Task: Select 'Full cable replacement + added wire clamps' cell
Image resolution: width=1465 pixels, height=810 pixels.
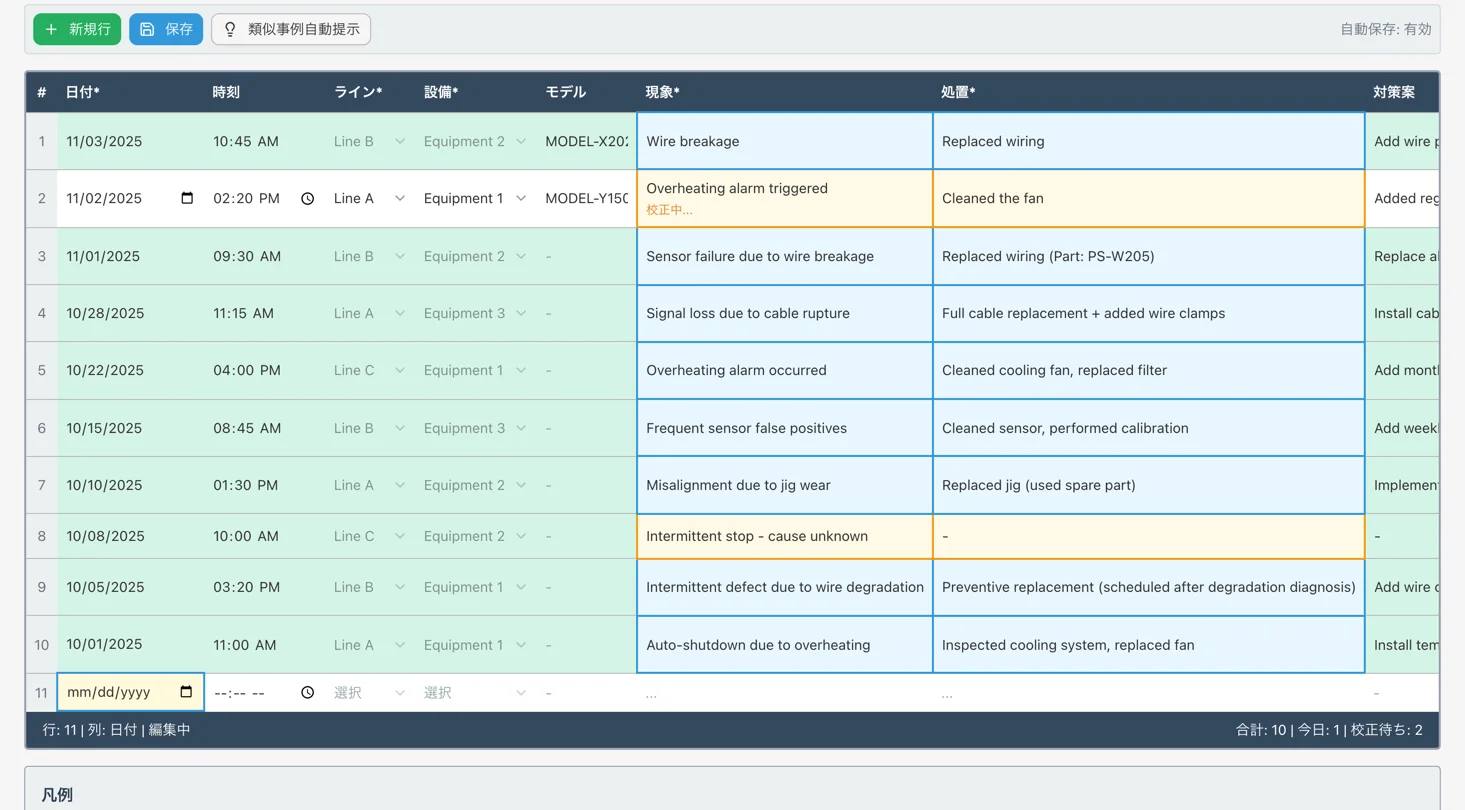Action: coord(1149,313)
